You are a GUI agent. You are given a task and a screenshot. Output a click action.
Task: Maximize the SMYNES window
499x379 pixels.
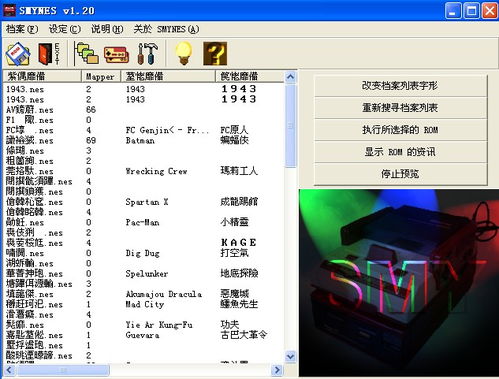point(471,11)
